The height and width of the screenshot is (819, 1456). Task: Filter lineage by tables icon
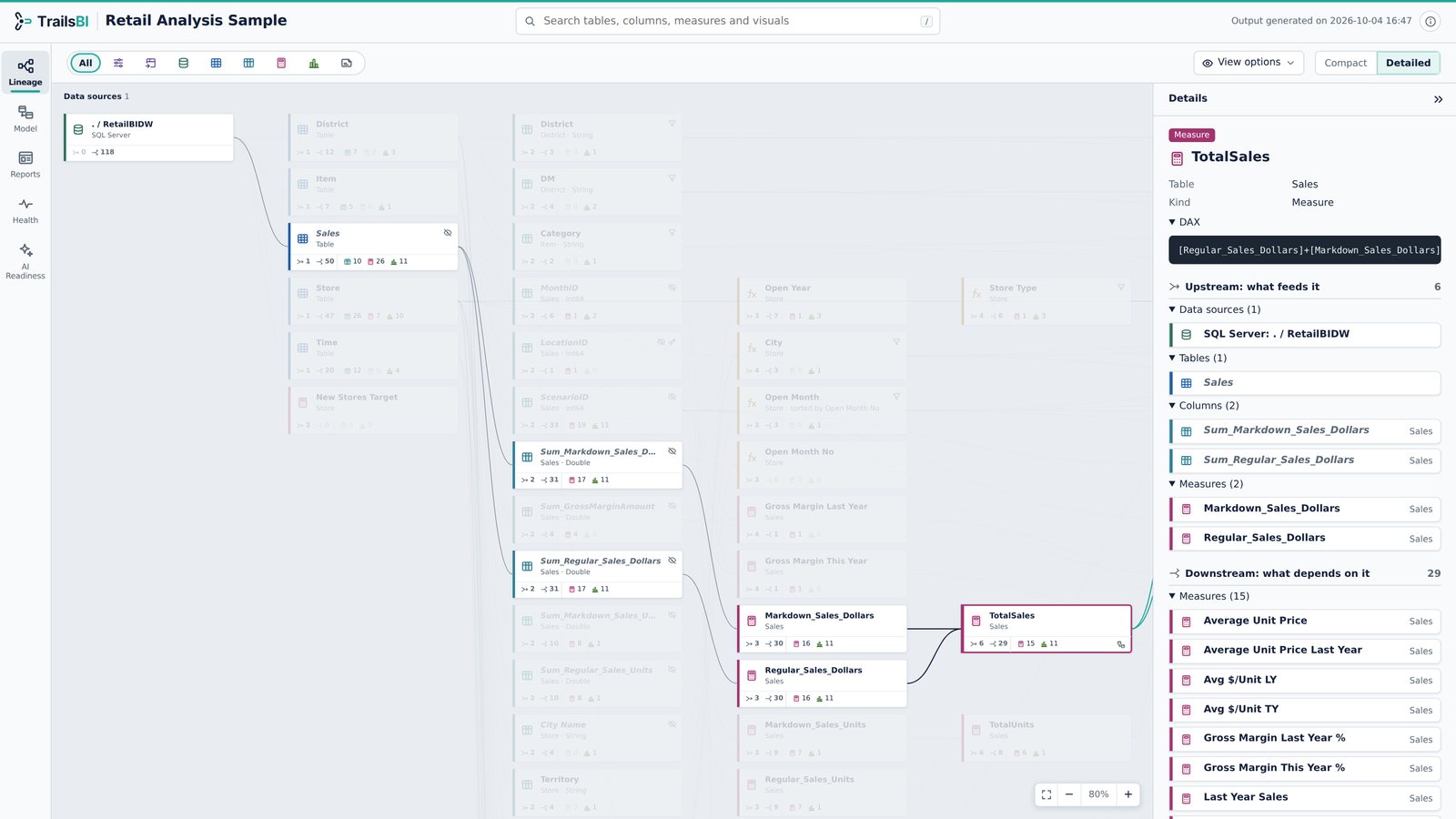click(216, 63)
